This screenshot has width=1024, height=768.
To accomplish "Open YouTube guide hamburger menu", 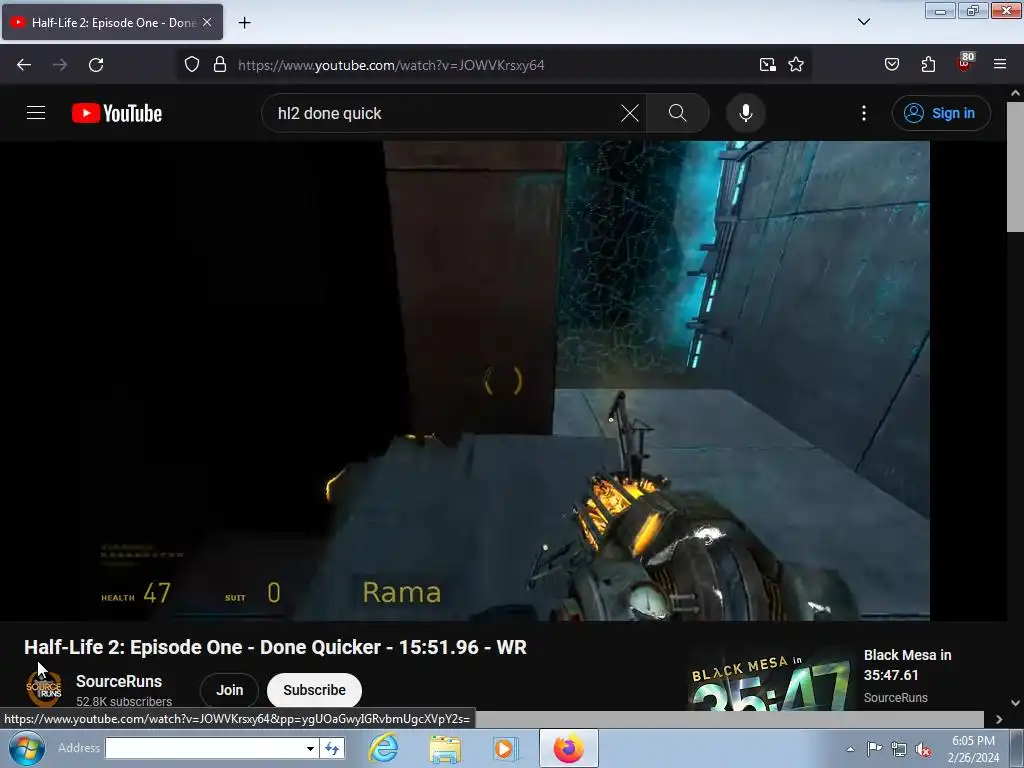I will pyautogui.click(x=36, y=113).
